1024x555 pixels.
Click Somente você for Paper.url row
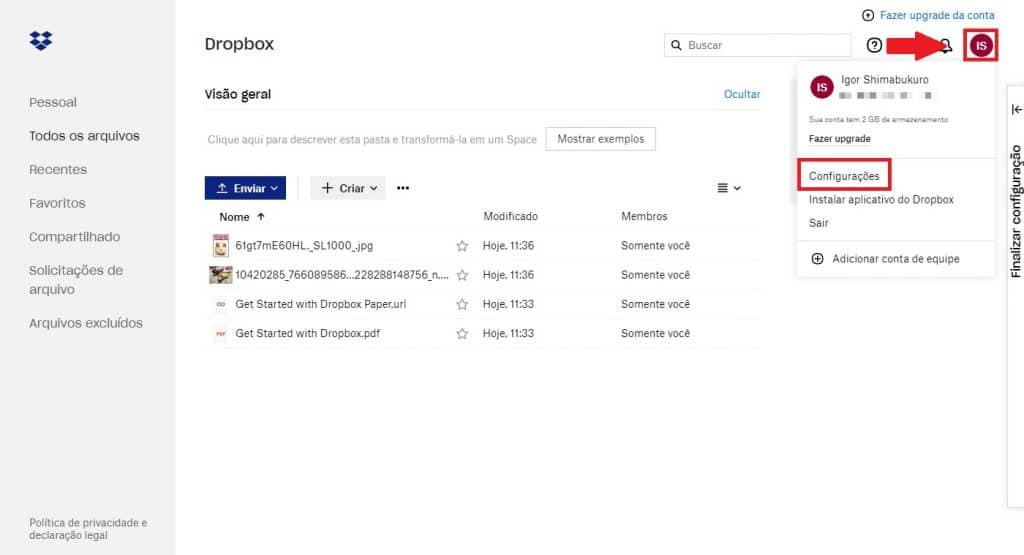point(655,304)
